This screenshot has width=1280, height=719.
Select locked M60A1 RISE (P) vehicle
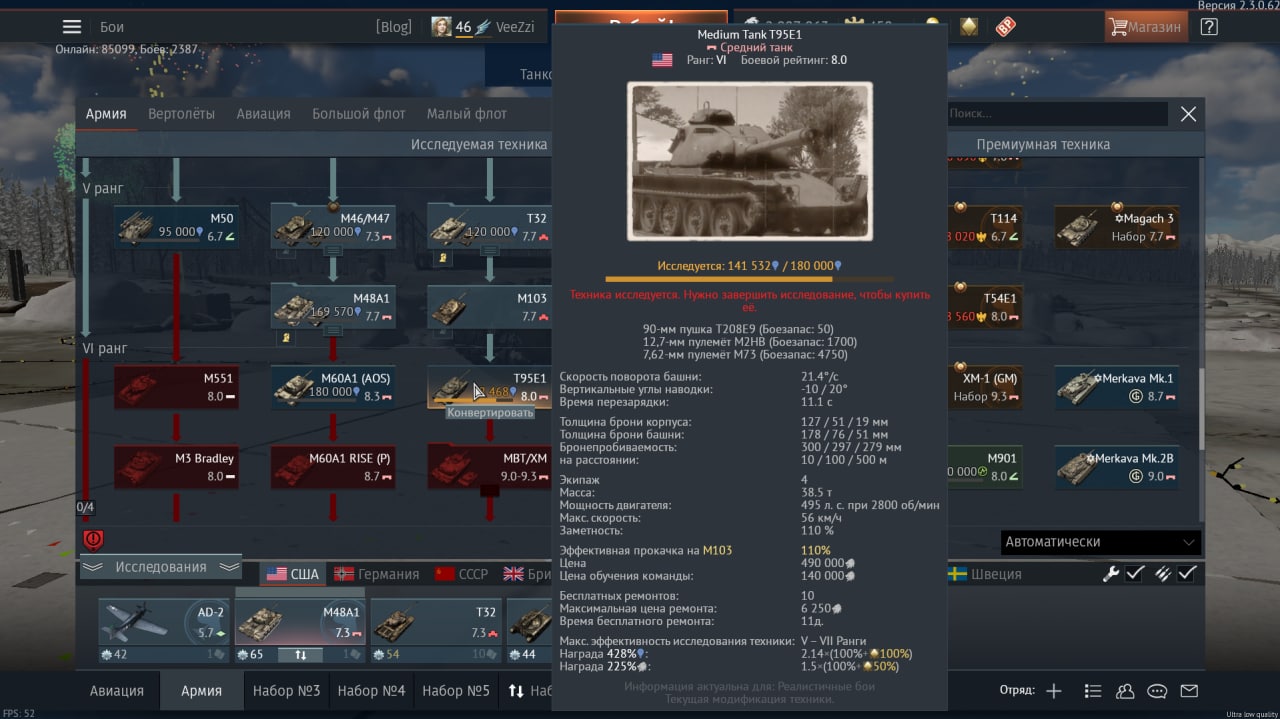[333, 467]
